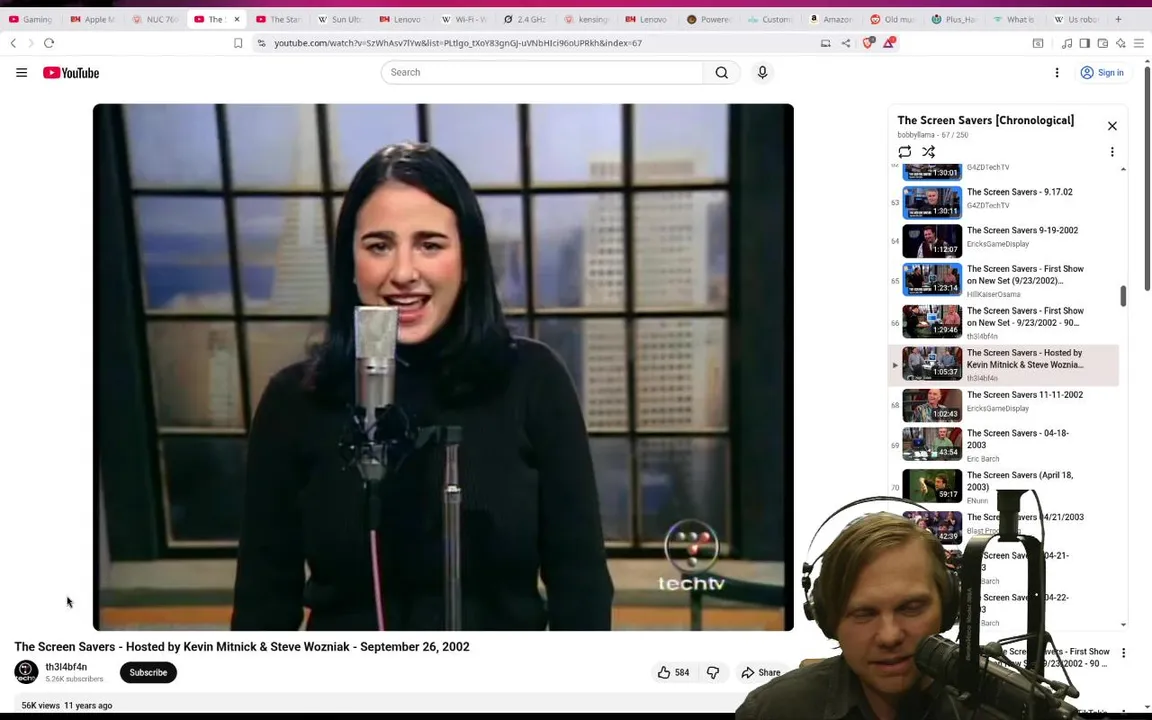
Task: Click the search magnifier button
Action: [721, 73]
